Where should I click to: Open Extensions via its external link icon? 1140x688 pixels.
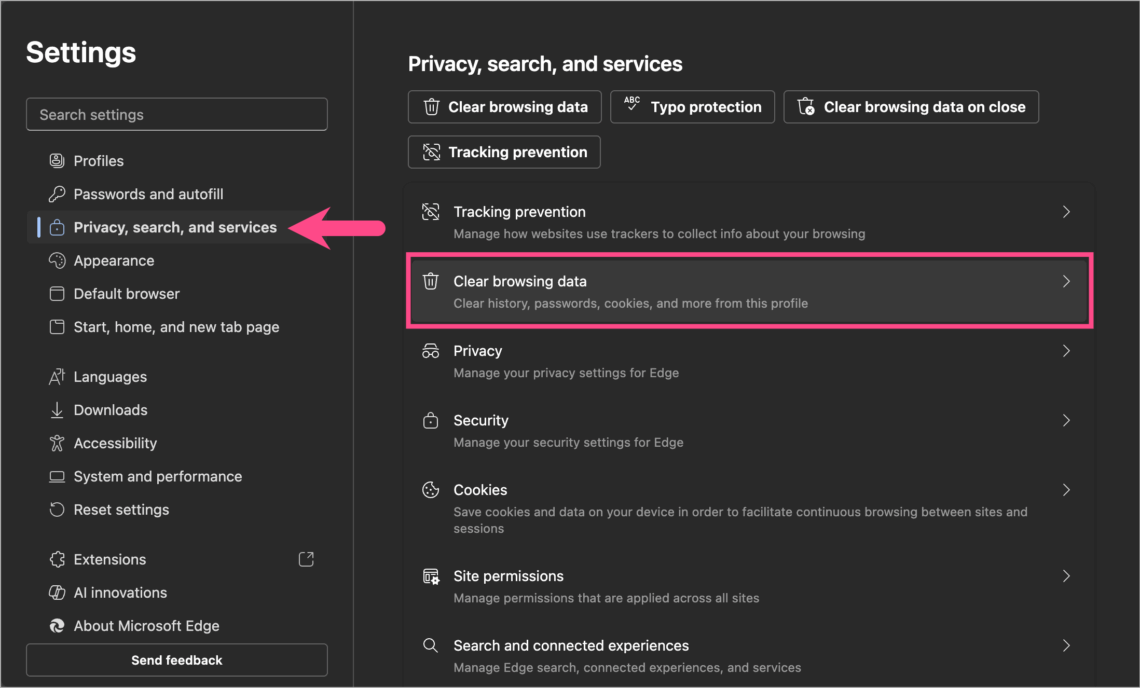pyautogui.click(x=306, y=559)
